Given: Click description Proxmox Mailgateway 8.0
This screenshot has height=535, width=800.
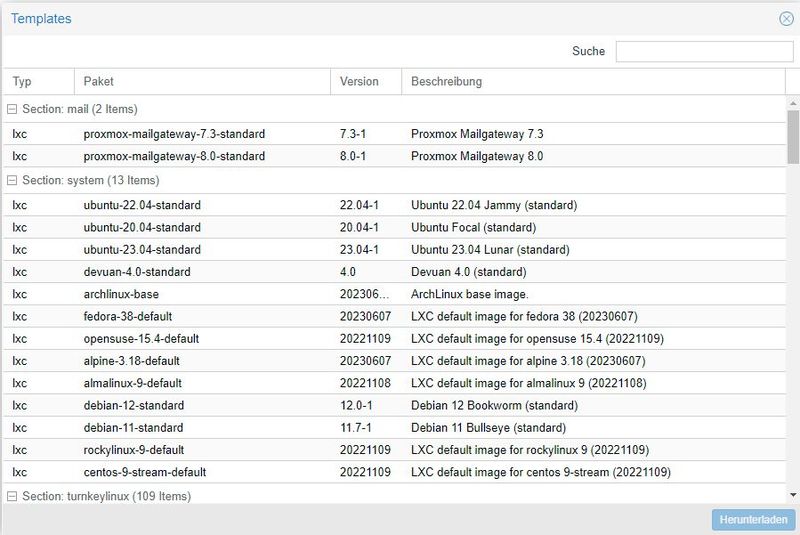Looking at the screenshot, I should coord(477,156).
